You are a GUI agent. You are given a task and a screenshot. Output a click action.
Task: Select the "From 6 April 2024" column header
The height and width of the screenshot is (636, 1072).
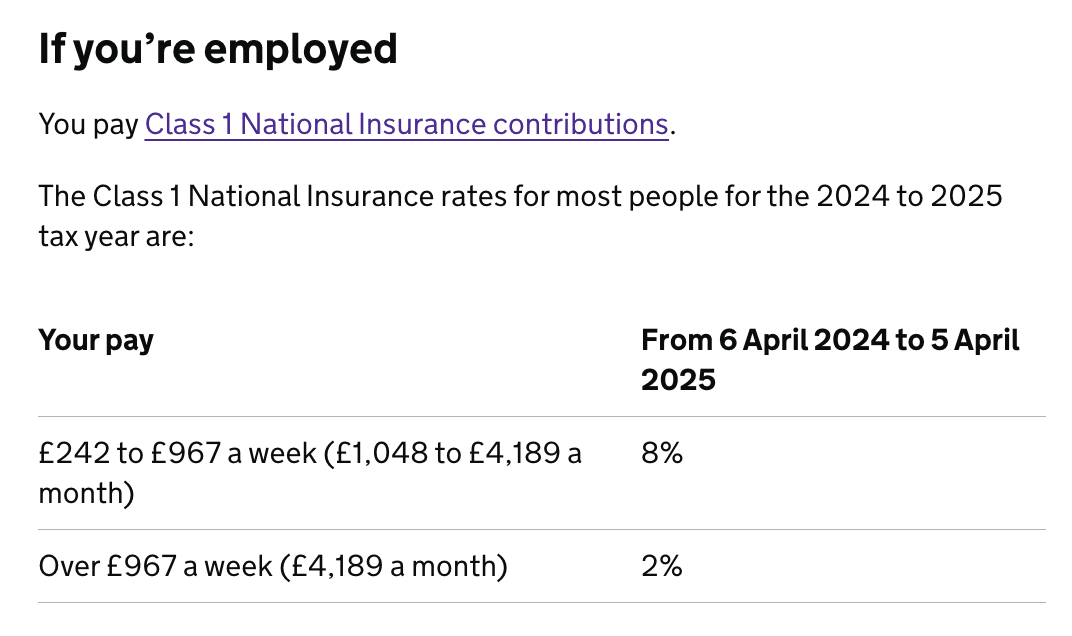point(830,341)
